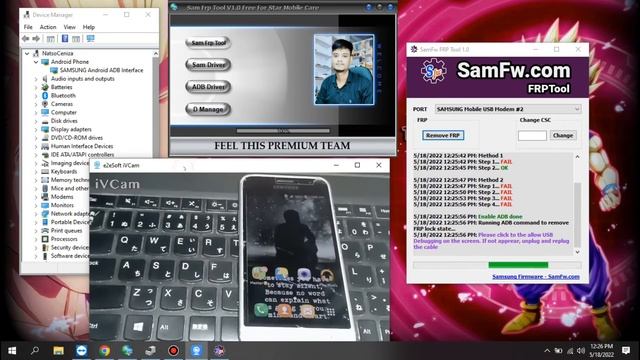Select the Processors tree row
This screenshot has width=640, height=360.
pos(64,239)
